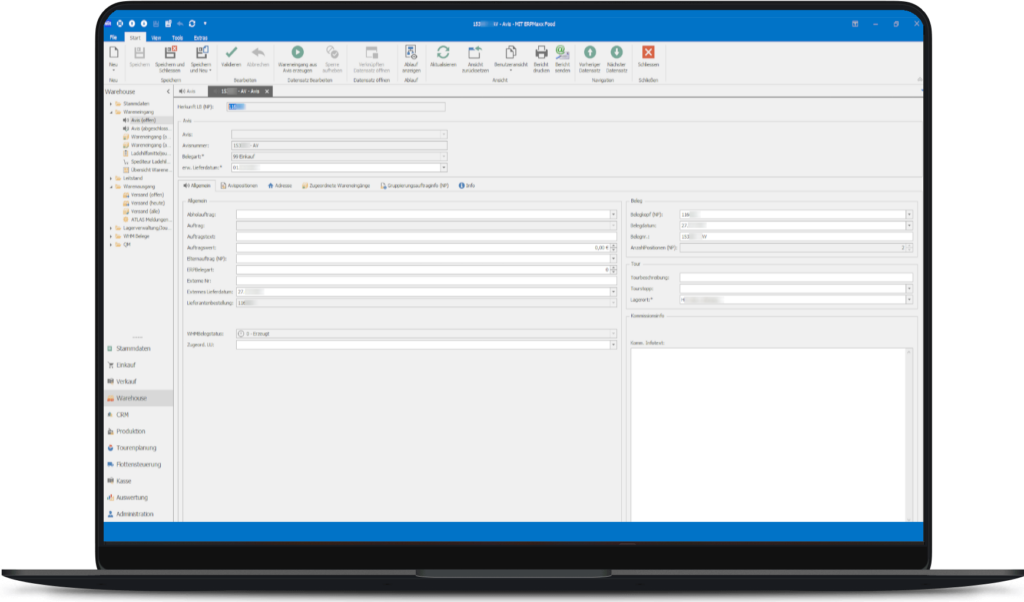Click the Validieren checkmark icon

[231, 52]
